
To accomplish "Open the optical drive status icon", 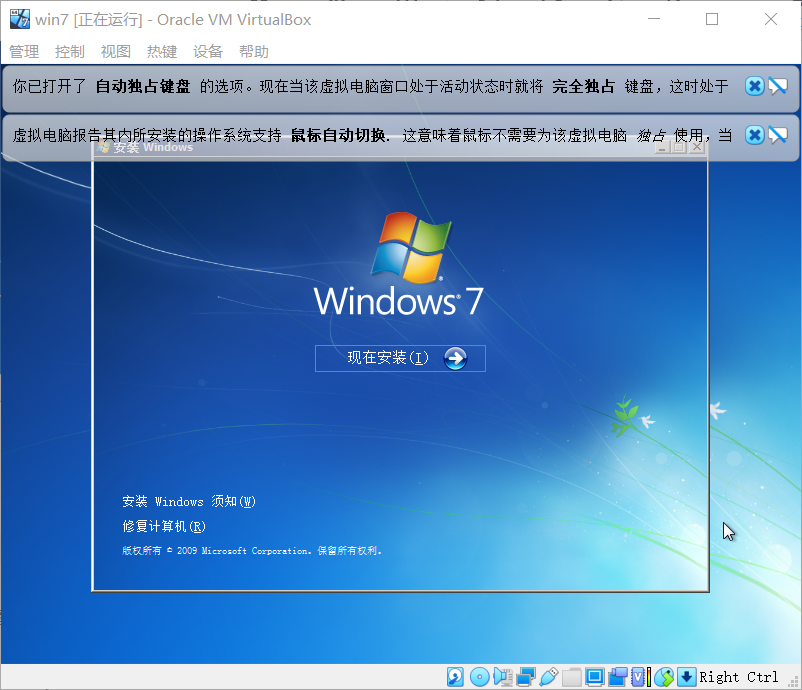I will point(480,677).
